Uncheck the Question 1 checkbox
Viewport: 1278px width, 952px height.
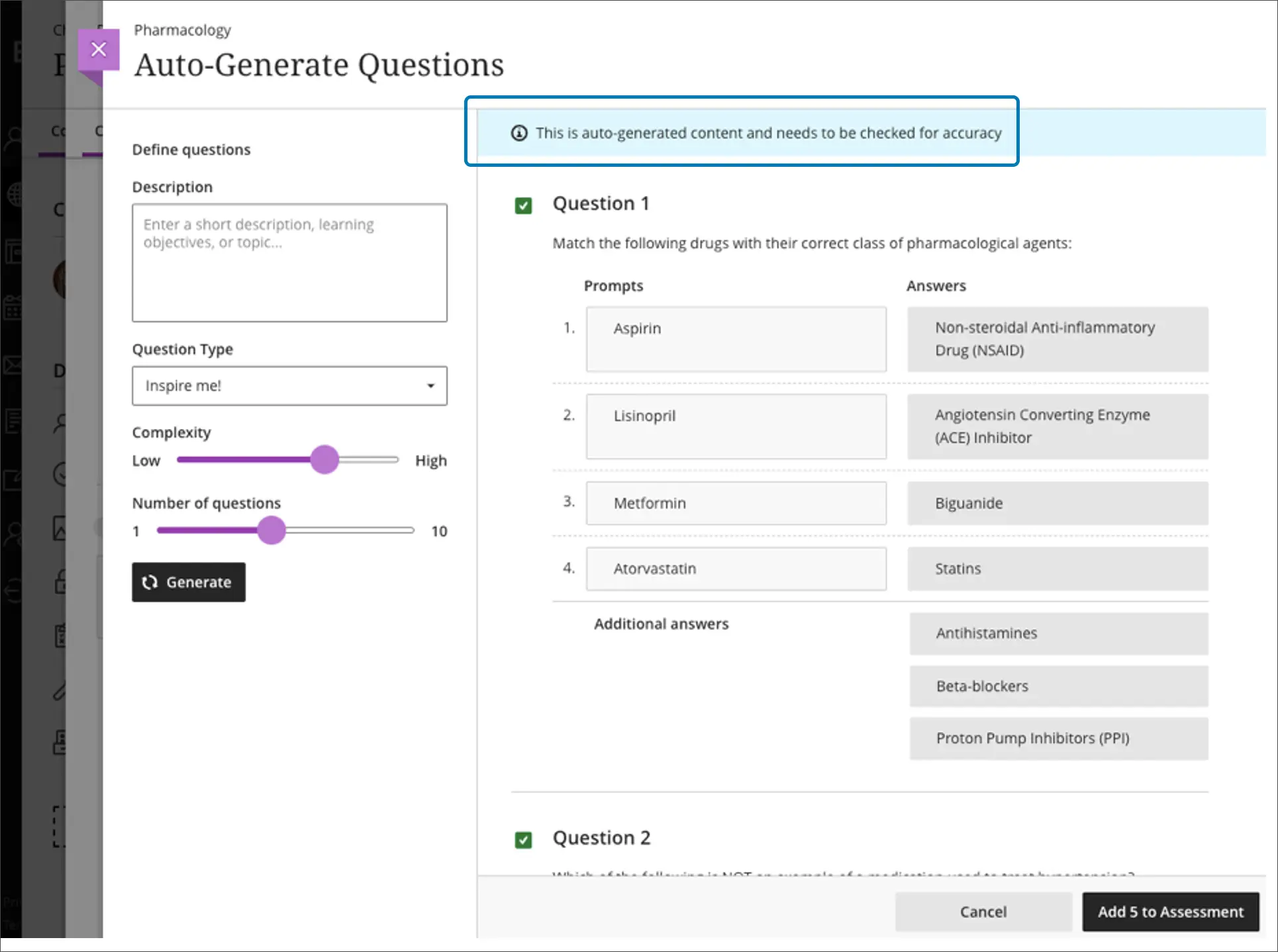pyautogui.click(x=523, y=205)
